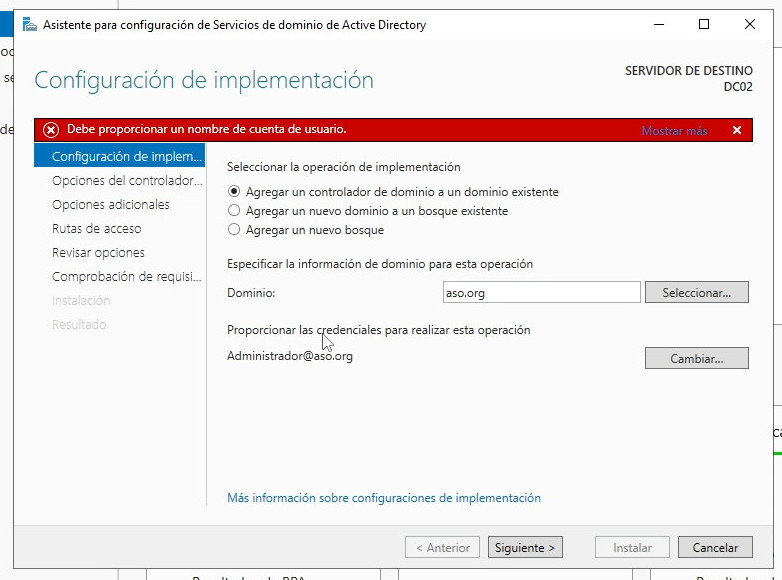The width and height of the screenshot is (782, 580).
Task: Dismiss the error banner with X
Action: pyautogui.click(x=736, y=130)
